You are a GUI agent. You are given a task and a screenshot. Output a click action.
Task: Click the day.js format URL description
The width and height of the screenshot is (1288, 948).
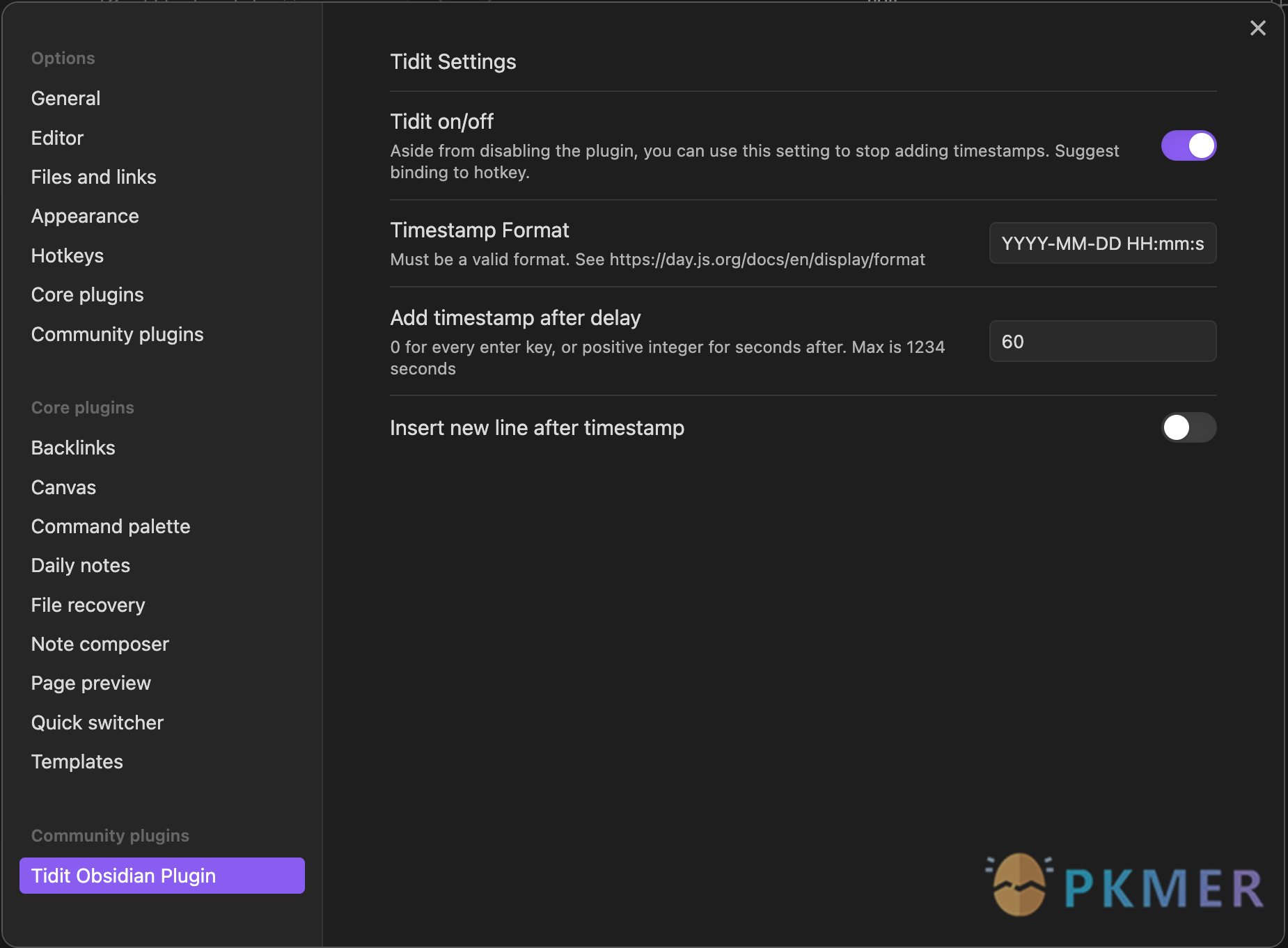pos(658,260)
